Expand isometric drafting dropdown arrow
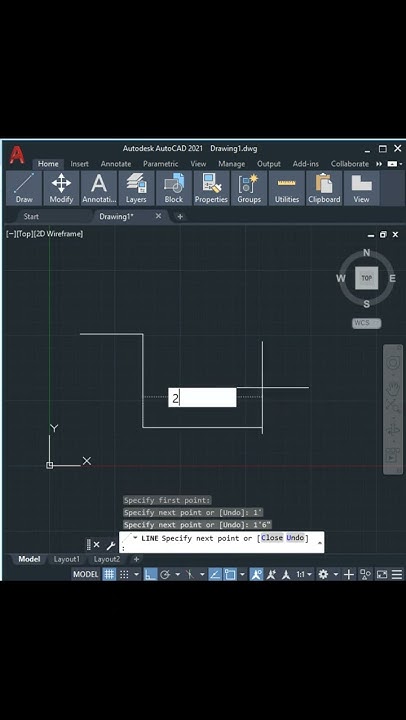Image resolution: width=406 pixels, height=720 pixels. pos(203,574)
